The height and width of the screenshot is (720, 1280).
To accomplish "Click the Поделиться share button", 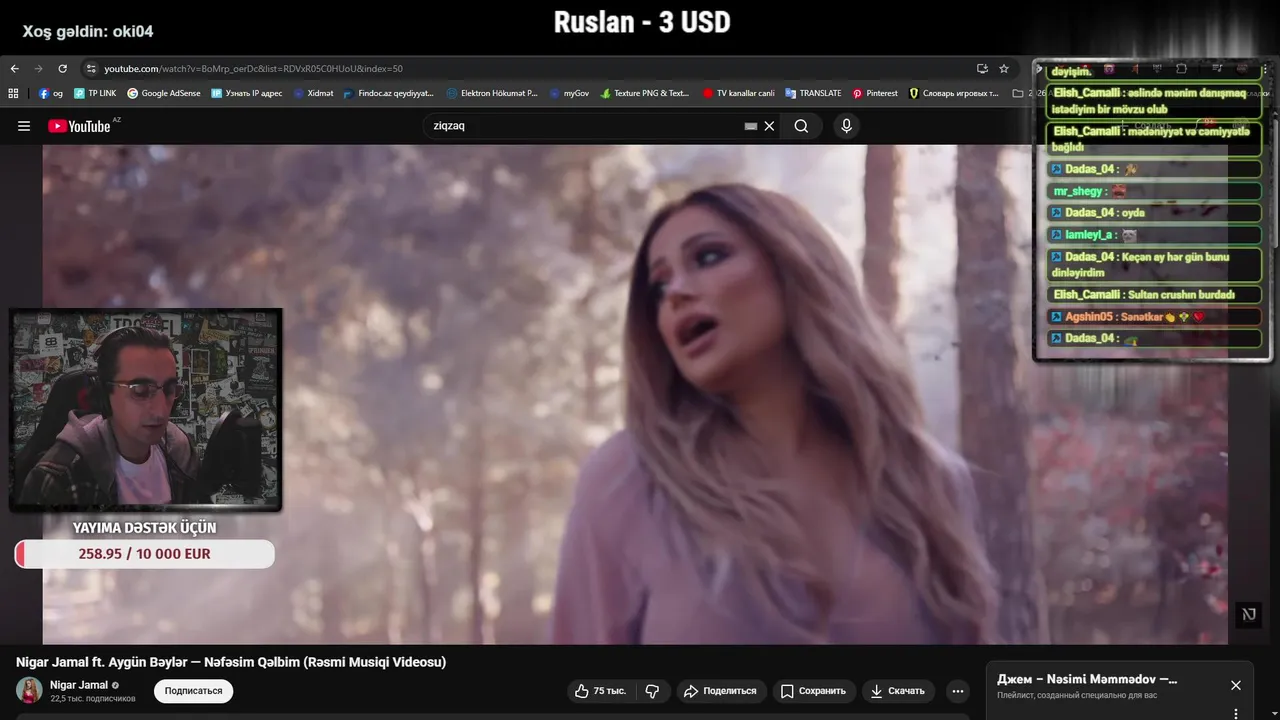I will coord(721,691).
